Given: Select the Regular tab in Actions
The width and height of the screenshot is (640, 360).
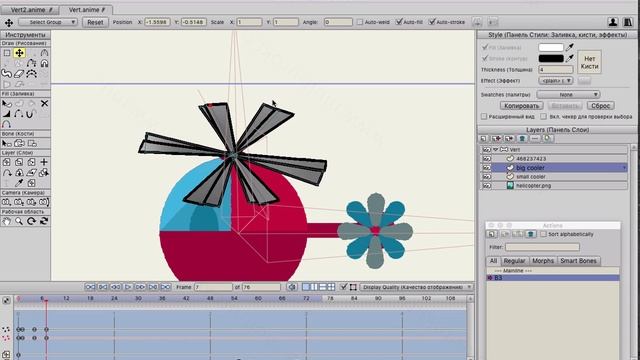Looking at the screenshot, I should tap(514, 261).
